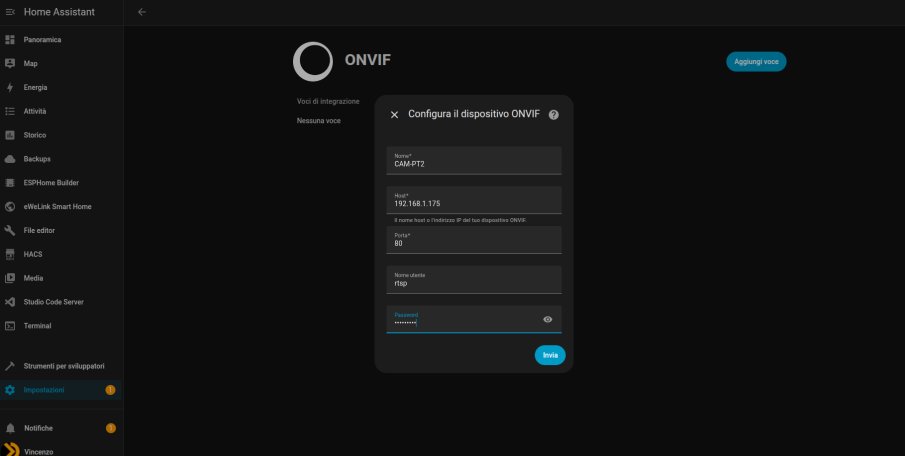Open the Backups cloud icon
905x456 pixels.
click(10, 159)
